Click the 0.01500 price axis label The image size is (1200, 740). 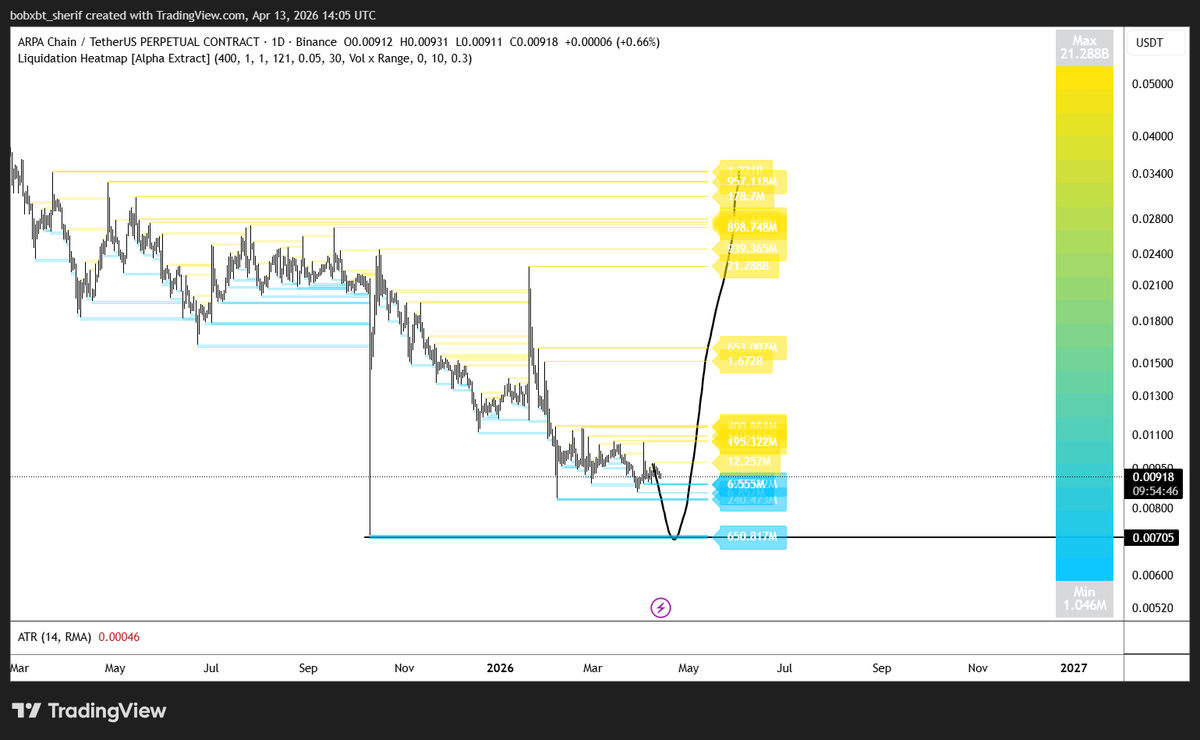[1151, 363]
